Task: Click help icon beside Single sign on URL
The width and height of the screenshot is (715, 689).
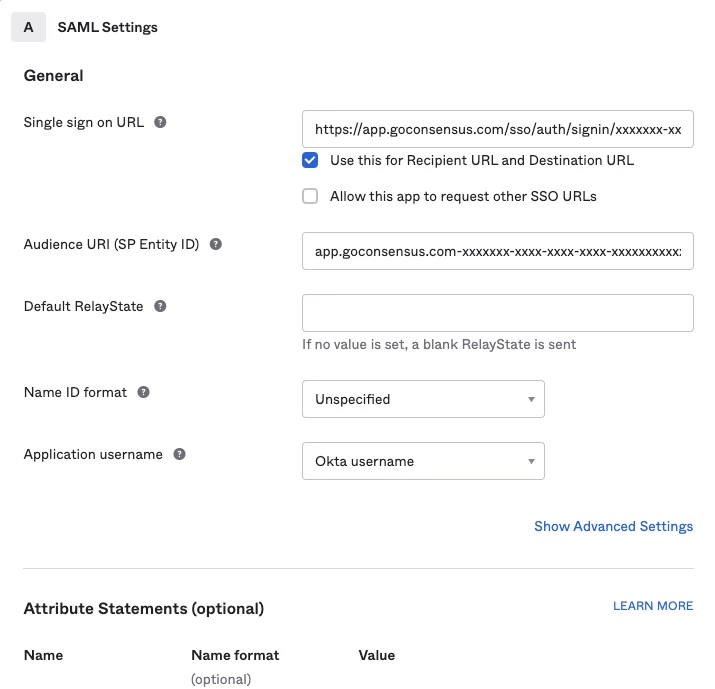Action: 160,123
